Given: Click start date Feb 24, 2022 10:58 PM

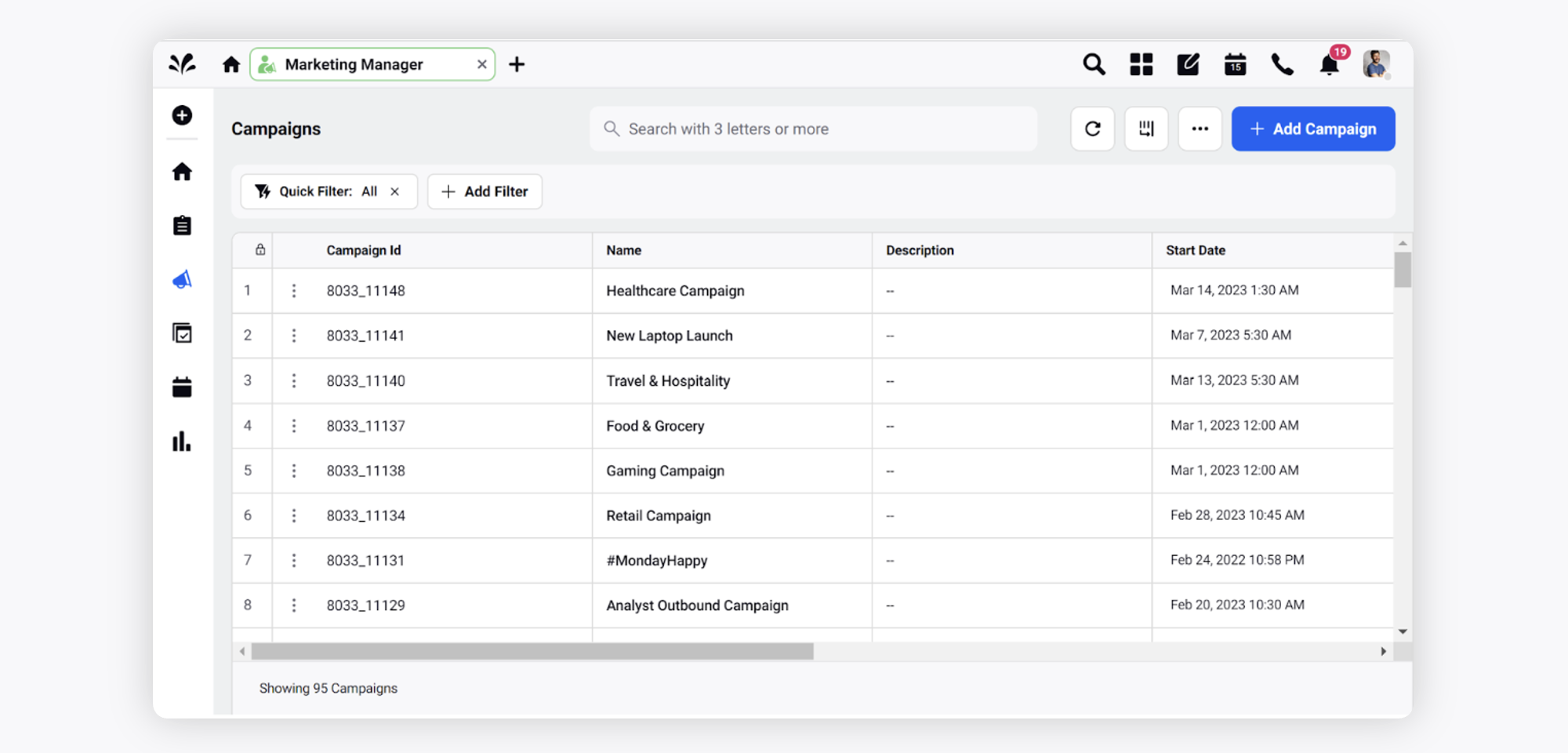Looking at the screenshot, I should tap(1237, 560).
